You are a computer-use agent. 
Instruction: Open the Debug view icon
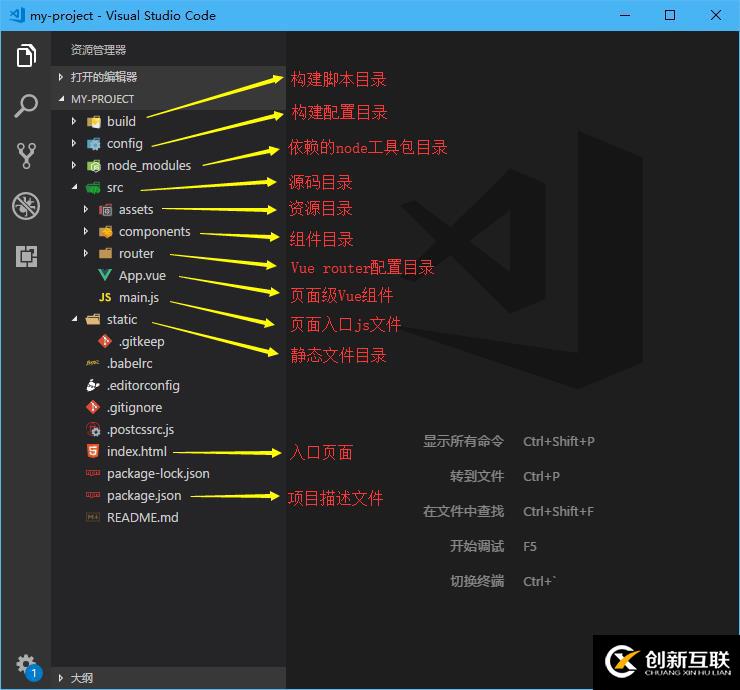(26, 206)
